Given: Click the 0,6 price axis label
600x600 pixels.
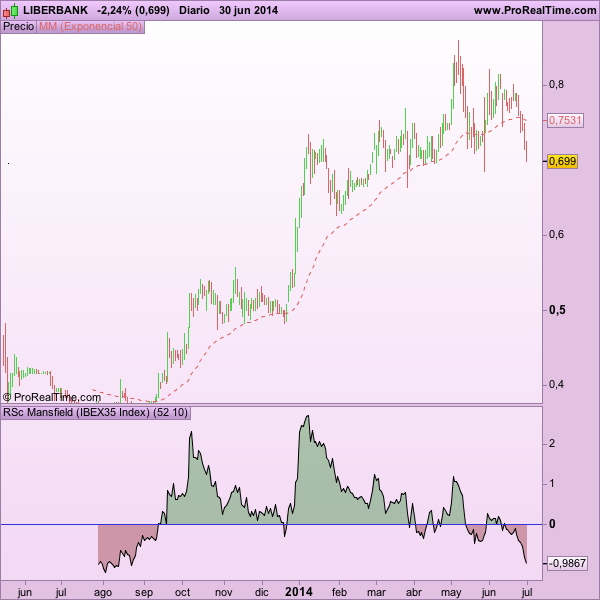Looking at the screenshot, I should (x=556, y=234).
